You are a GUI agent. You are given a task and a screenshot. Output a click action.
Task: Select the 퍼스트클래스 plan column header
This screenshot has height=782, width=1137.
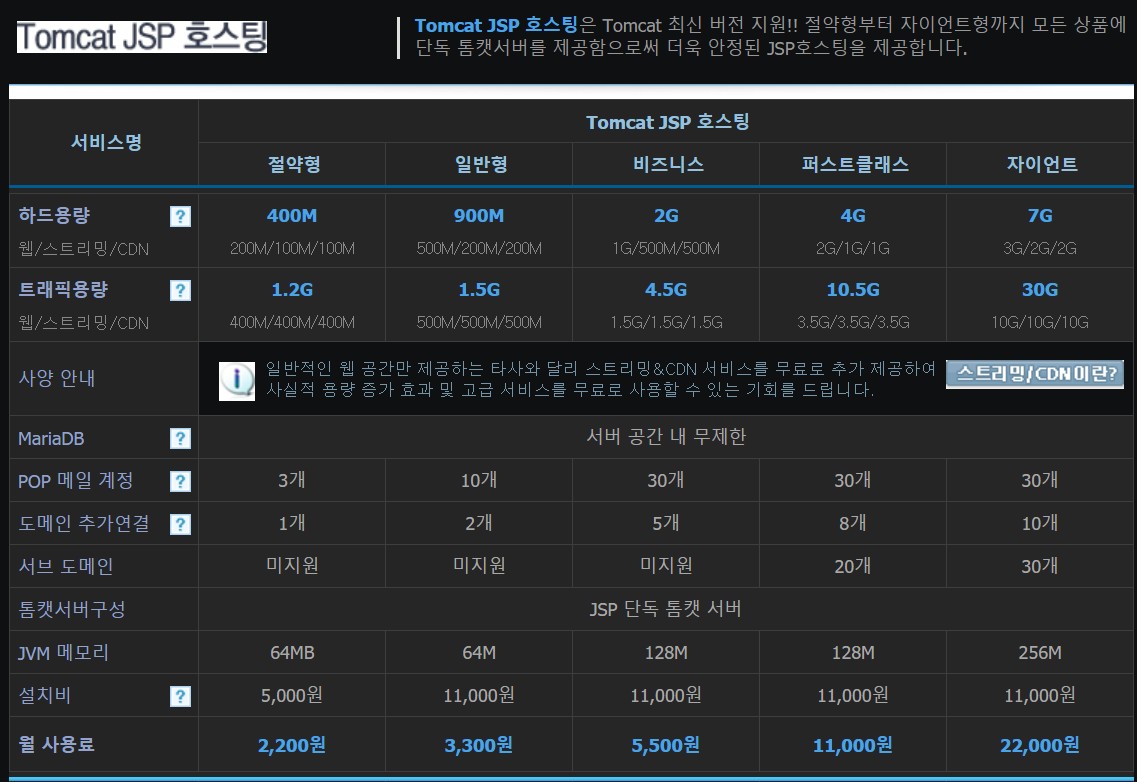[855, 164]
